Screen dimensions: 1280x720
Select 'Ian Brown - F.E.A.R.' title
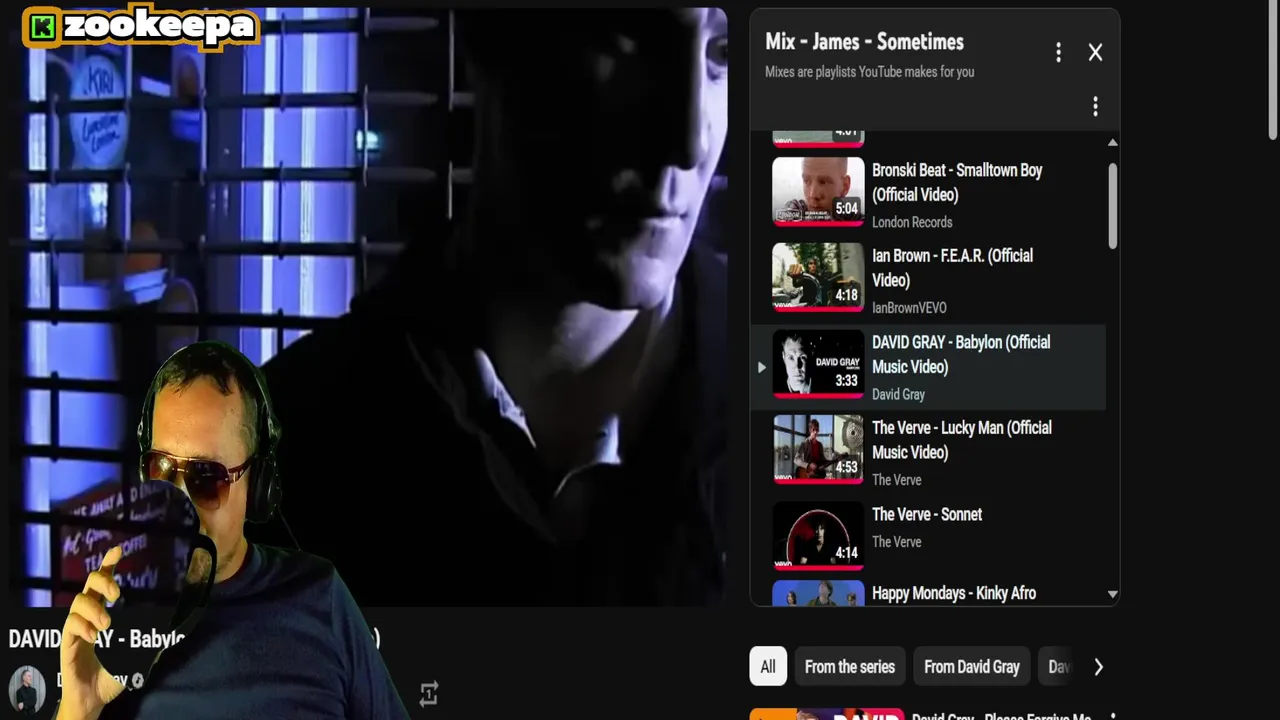pos(952,268)
